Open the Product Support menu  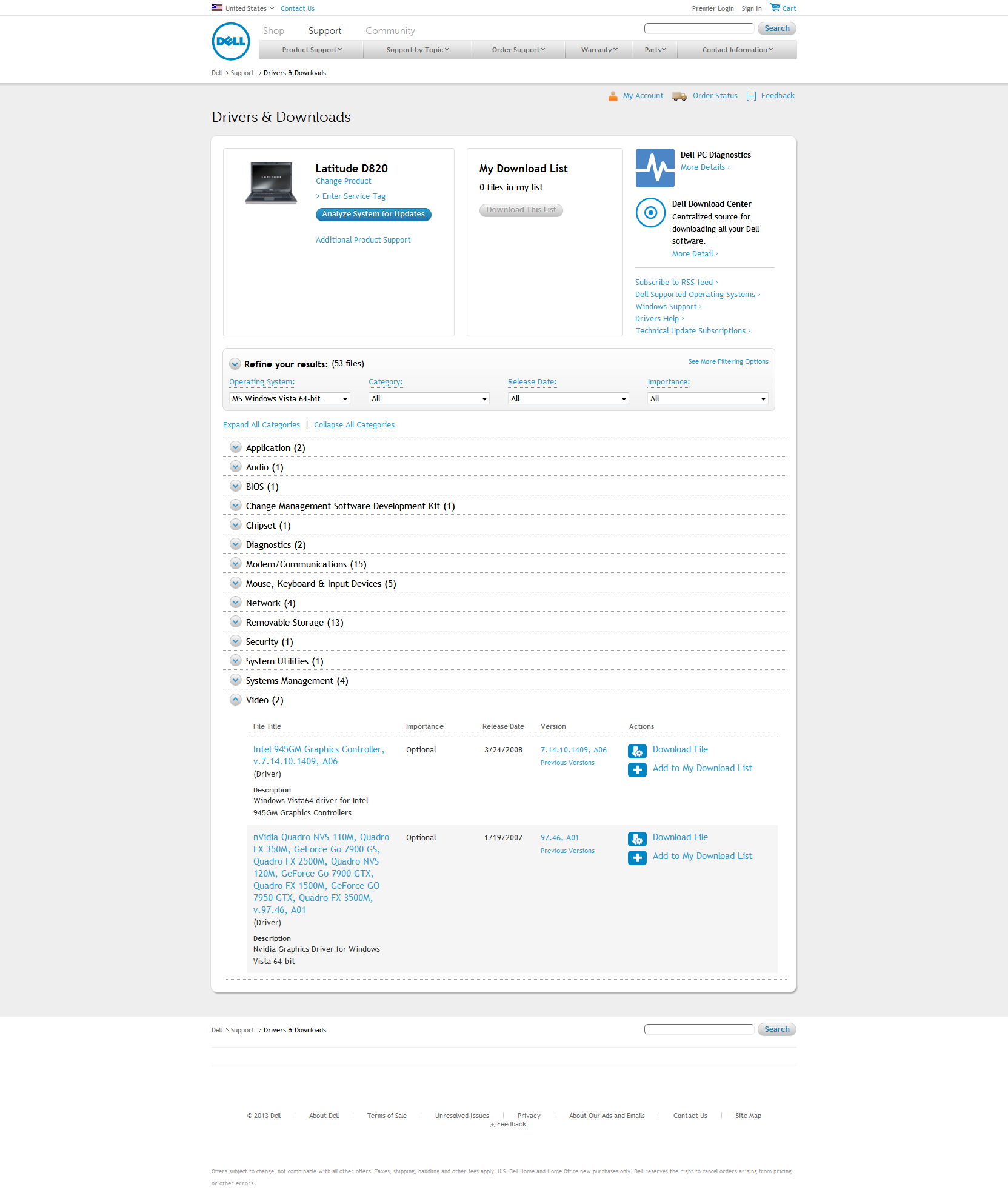pos(312,50)
